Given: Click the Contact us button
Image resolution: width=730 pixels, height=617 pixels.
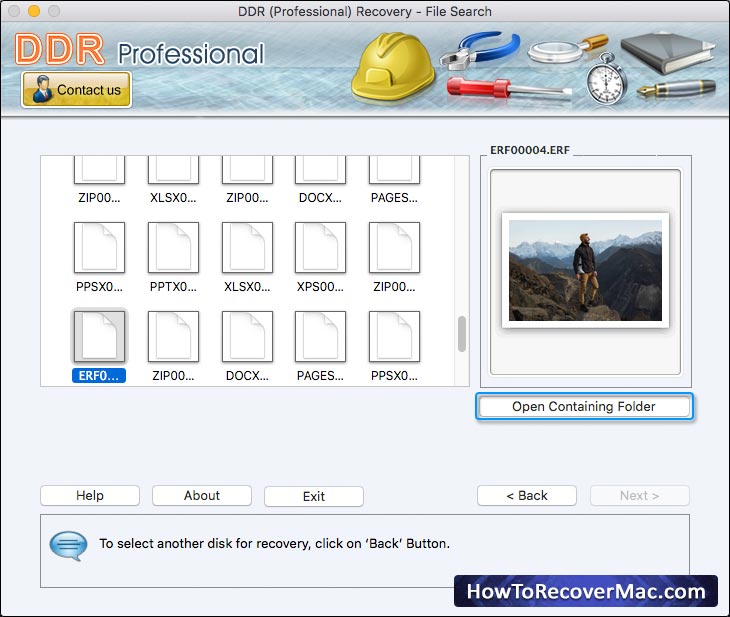Looking at the screenshot, I should (76, 89).
